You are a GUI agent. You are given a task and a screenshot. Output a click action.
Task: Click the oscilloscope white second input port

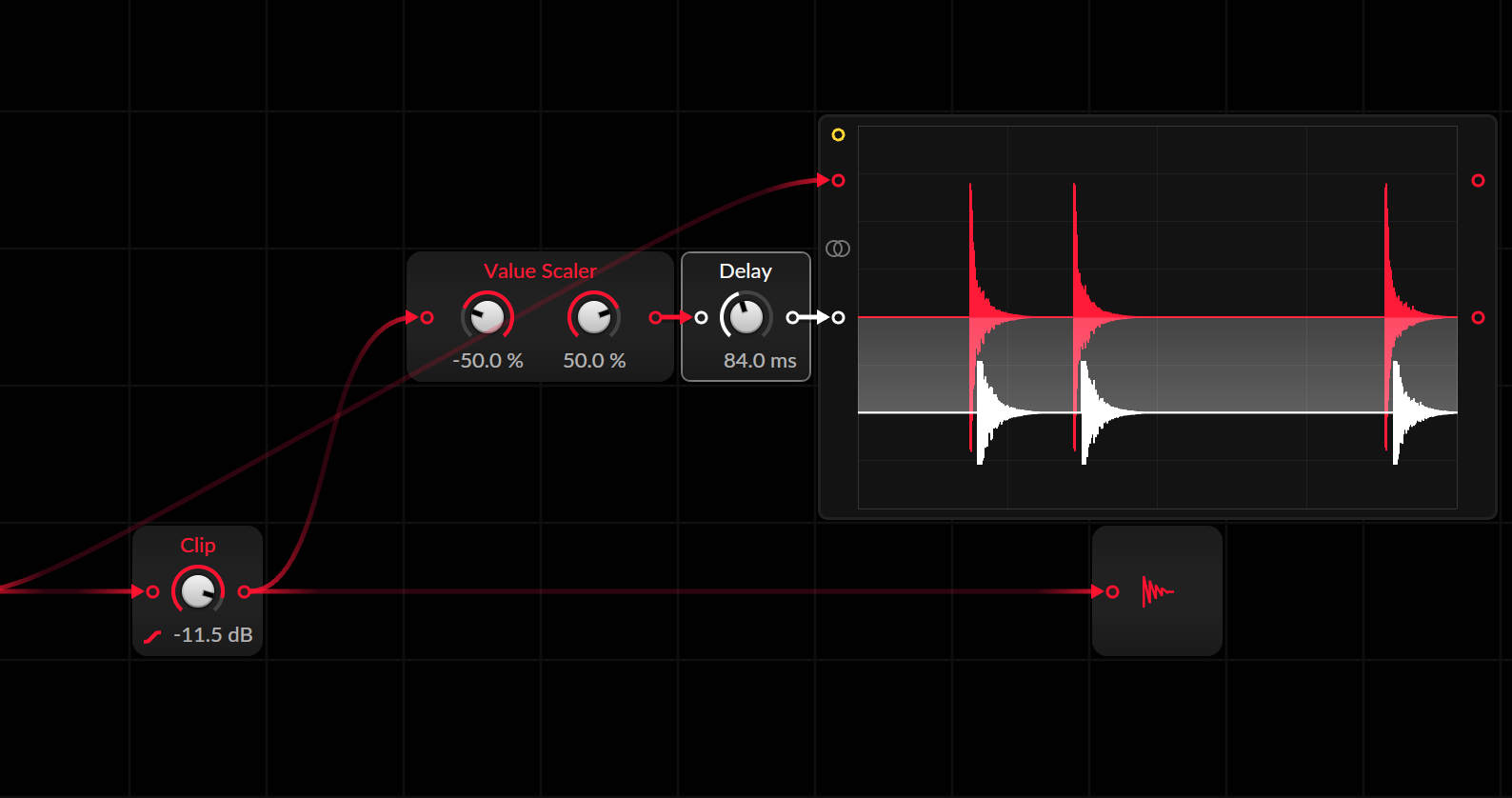(838, 317)
